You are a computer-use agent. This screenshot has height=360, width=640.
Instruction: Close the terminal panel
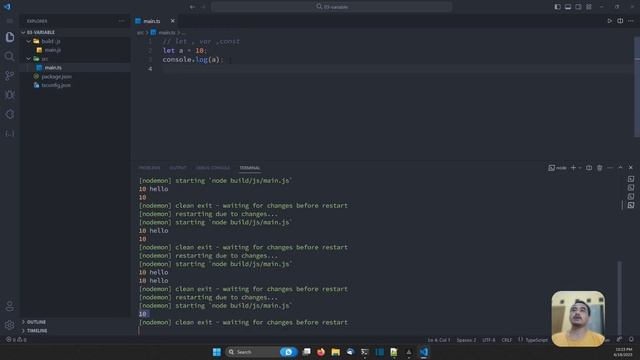[631, 168]
